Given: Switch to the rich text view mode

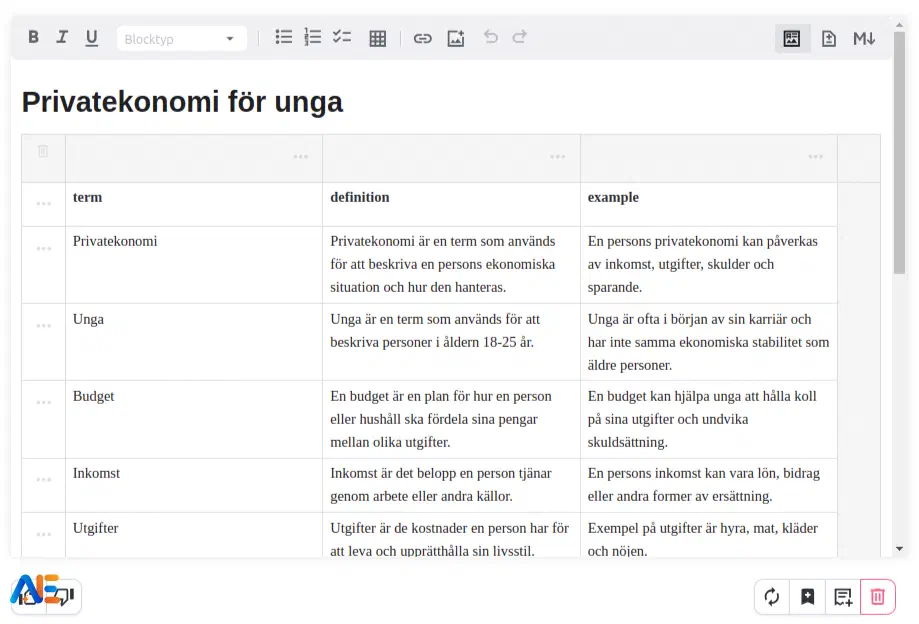Looking at the screenshot, I should [792, 39].
